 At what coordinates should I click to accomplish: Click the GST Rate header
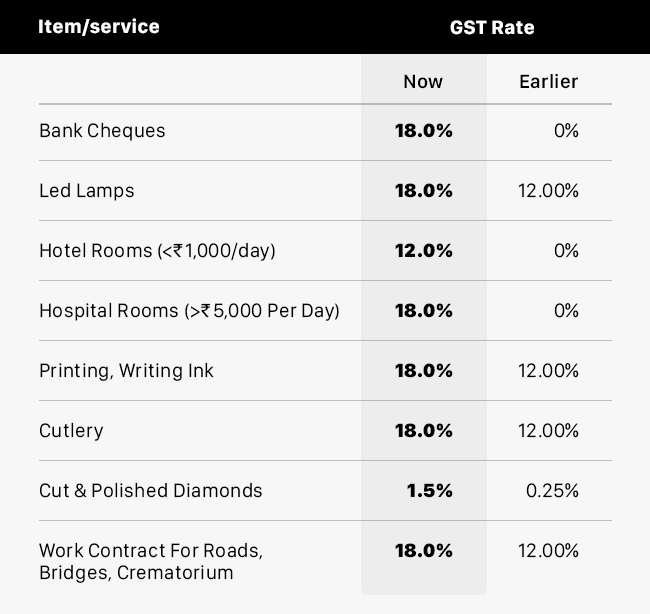(492, 27)
